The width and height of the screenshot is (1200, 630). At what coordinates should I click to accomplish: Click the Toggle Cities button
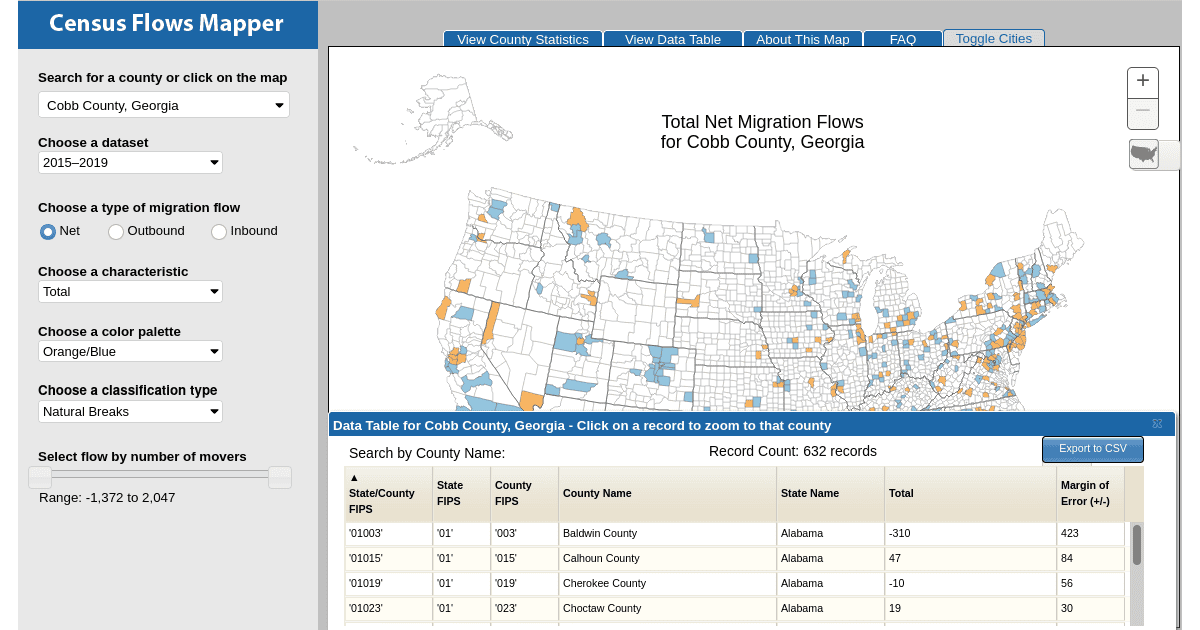pyautogui.click(x=994, y=38)
